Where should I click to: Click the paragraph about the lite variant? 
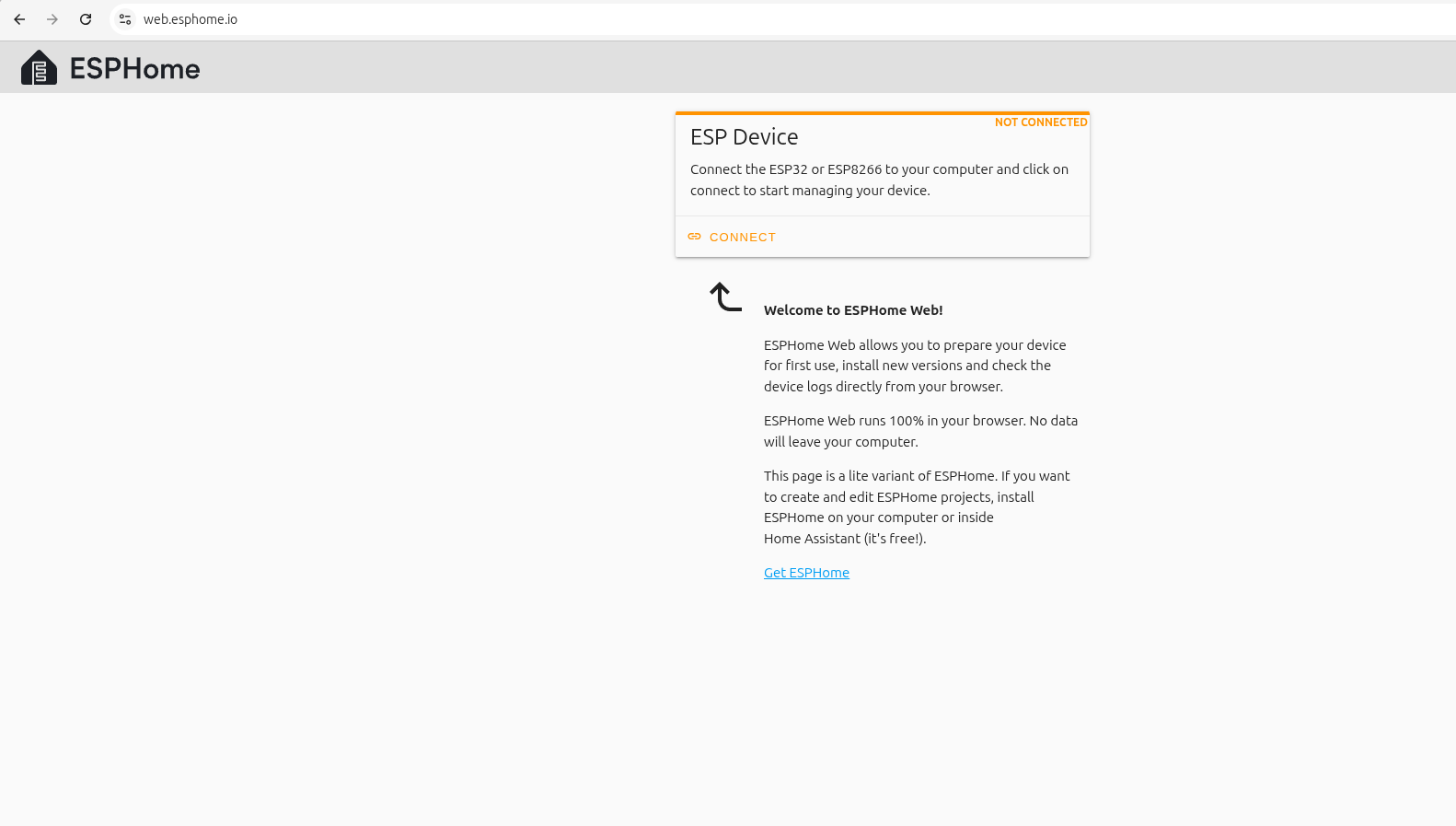(916, 507)
